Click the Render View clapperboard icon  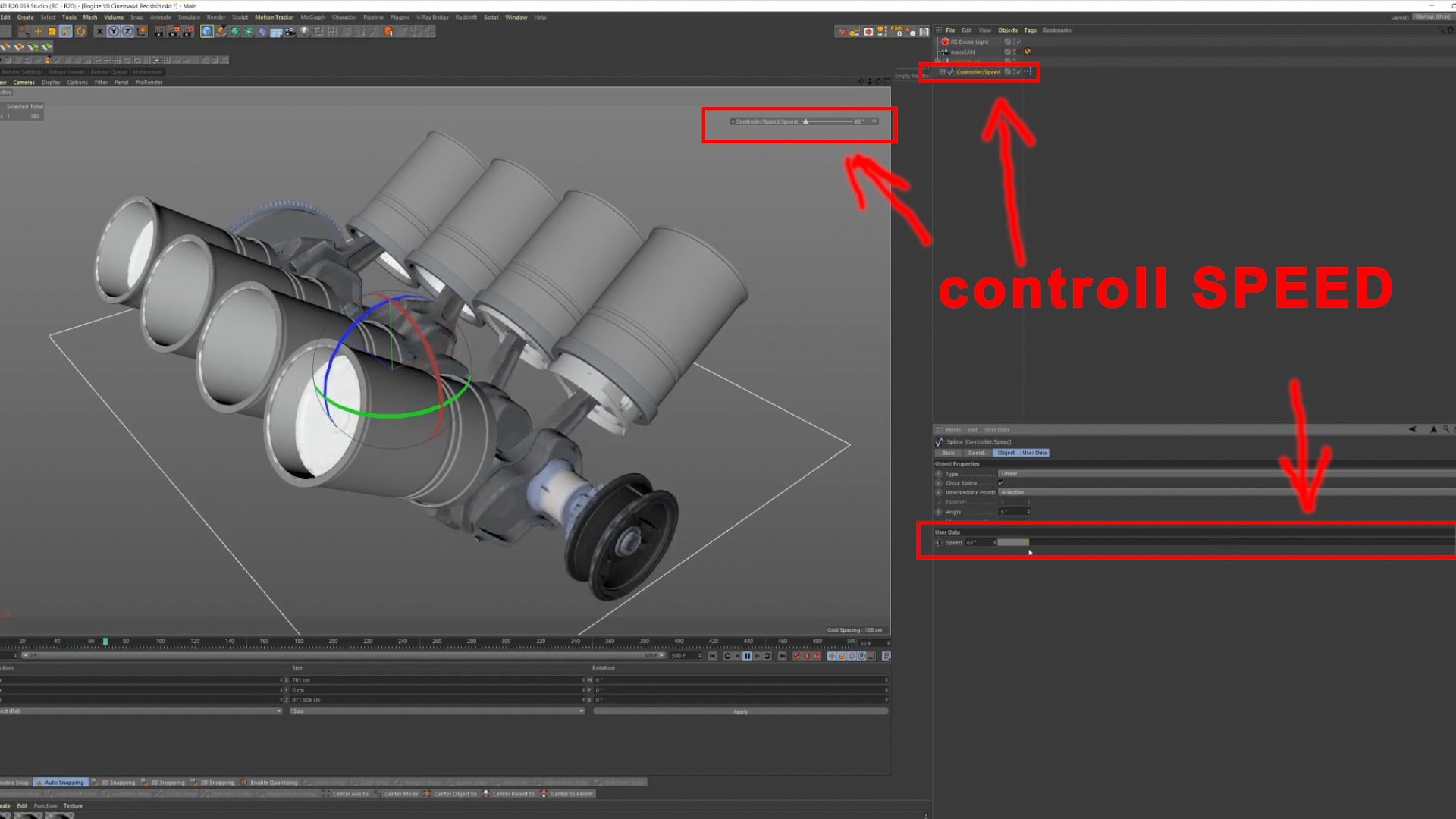(x=158, y=31)
